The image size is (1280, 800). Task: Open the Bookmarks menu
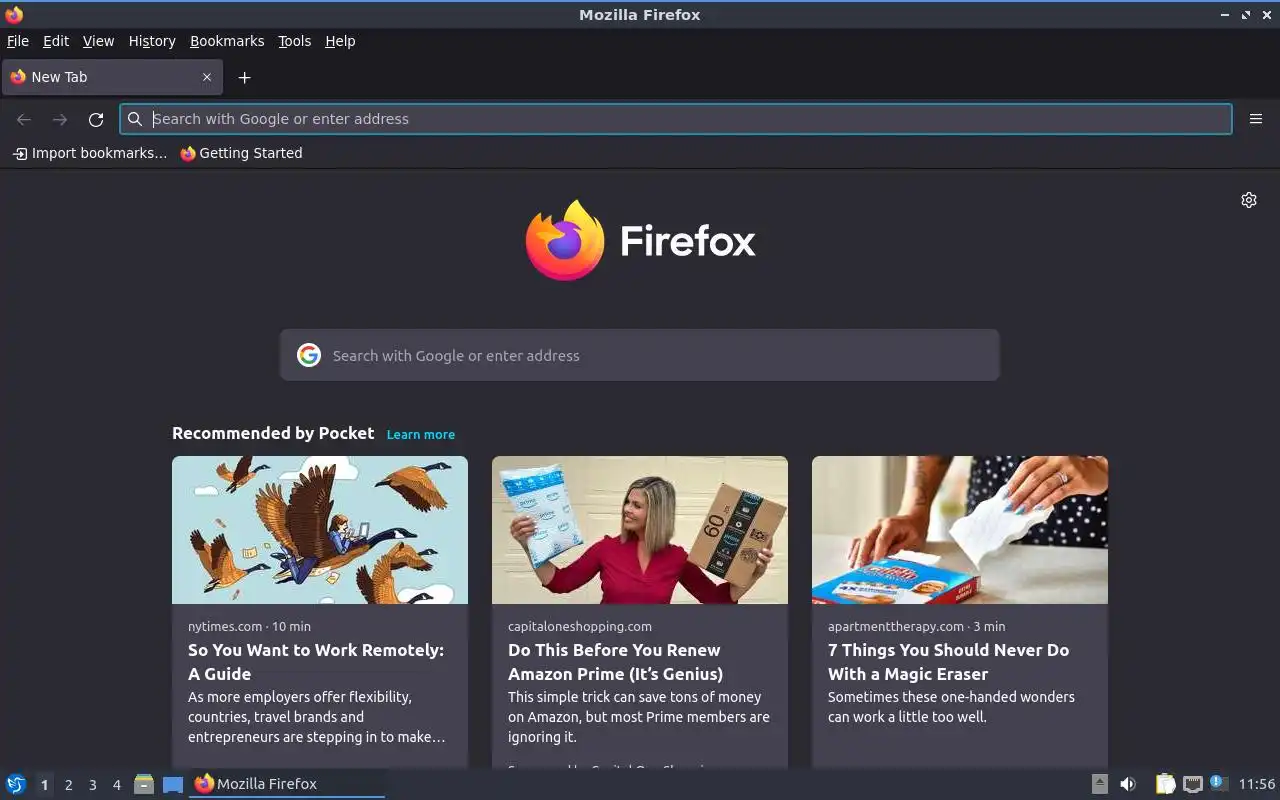click(x=227, y=41)
